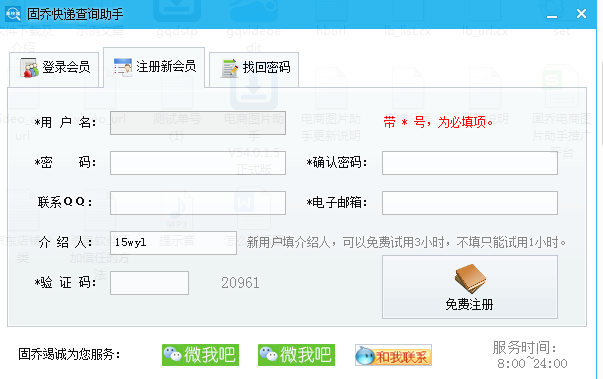Click the 固乔快递查询助手 window title

[x=75, y=14]
